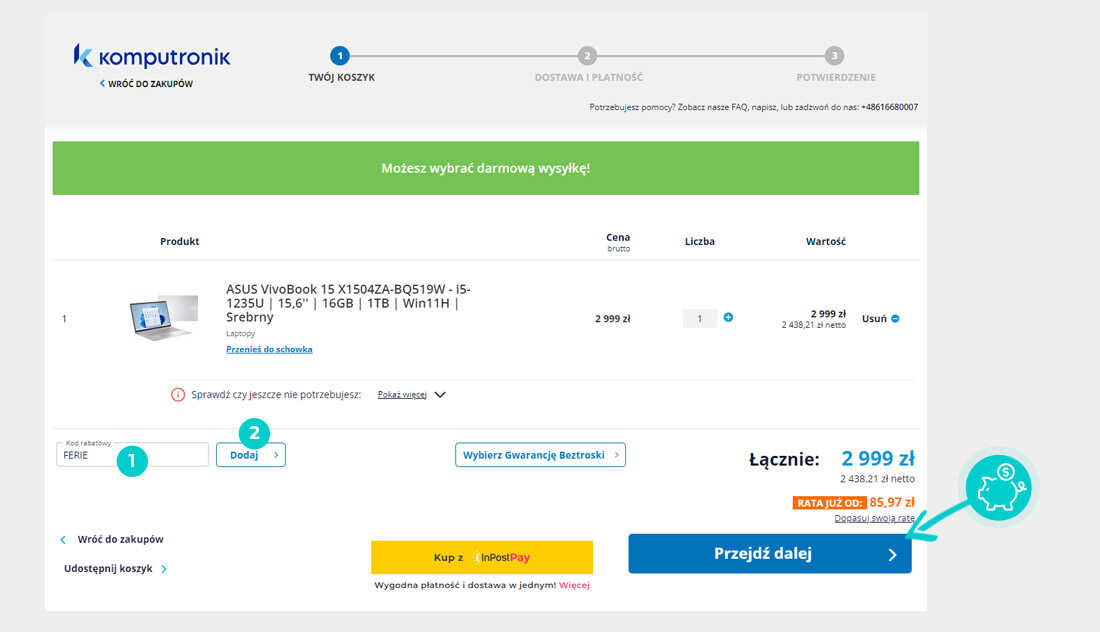Remove item with the Usuń minus icon
1100x632 pixels.
(x=895, y=318)
